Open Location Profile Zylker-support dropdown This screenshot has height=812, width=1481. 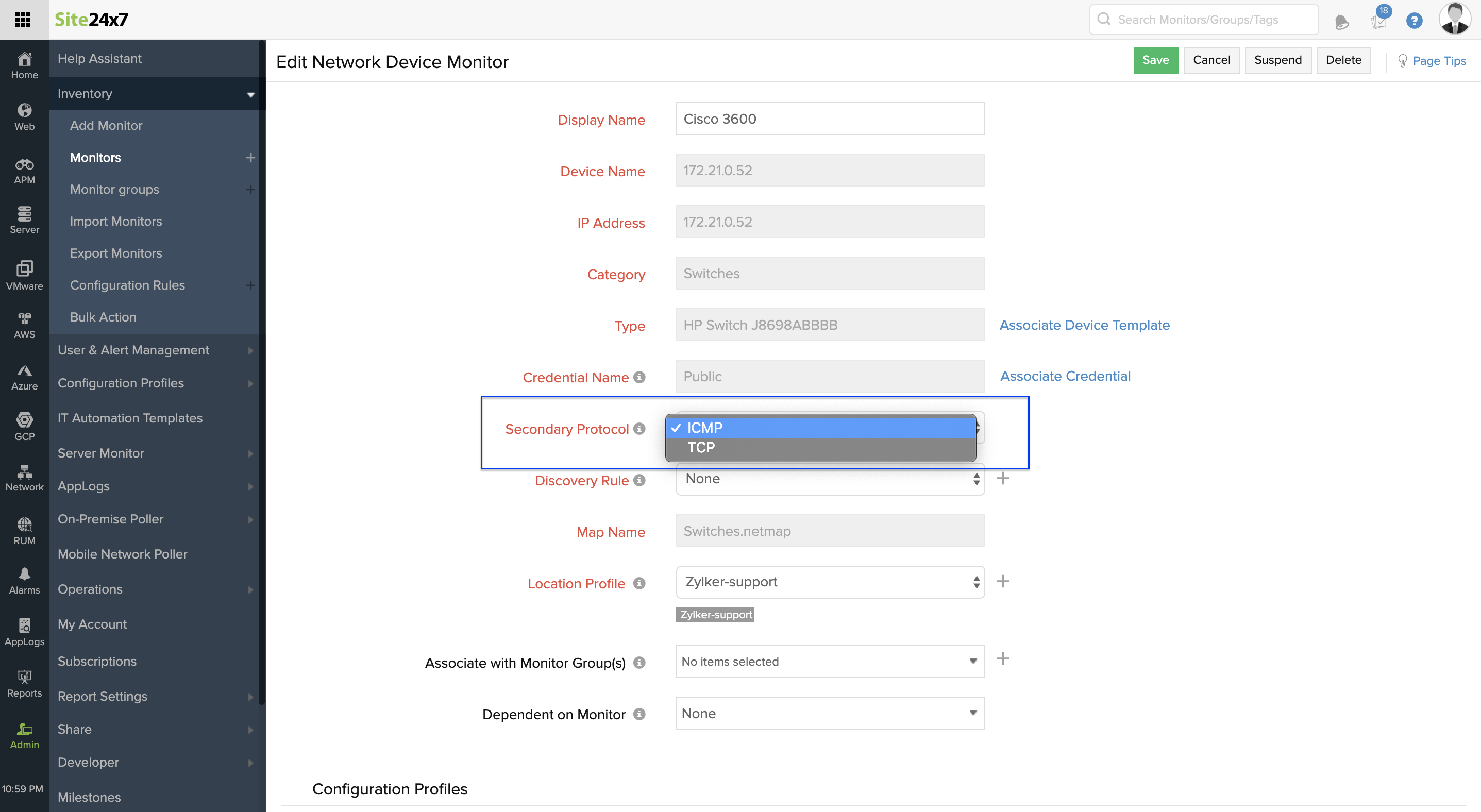coord(830,582)
